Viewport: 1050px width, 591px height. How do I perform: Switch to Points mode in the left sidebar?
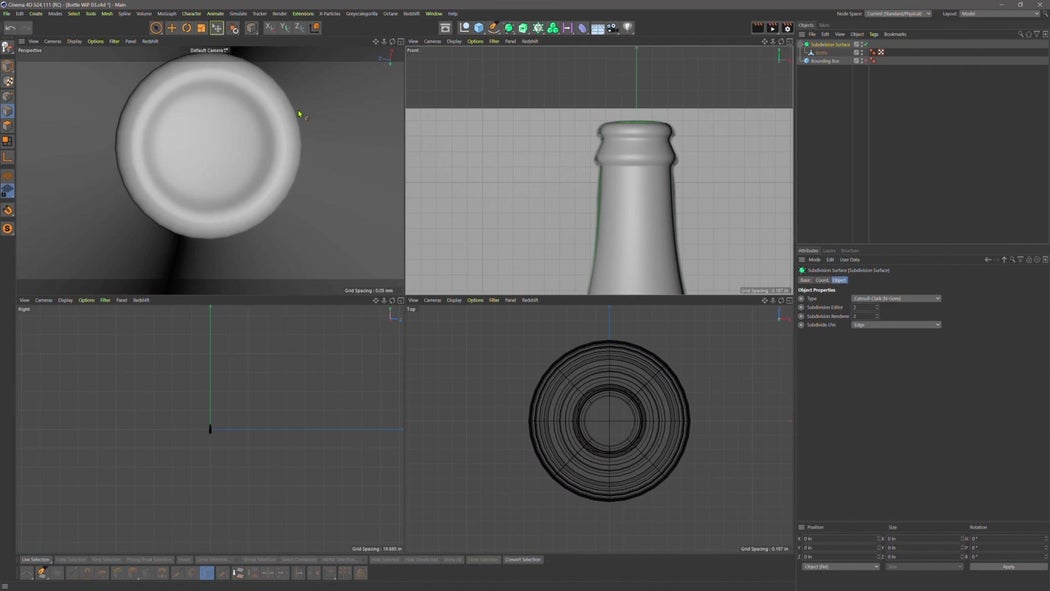pos(6,141)
